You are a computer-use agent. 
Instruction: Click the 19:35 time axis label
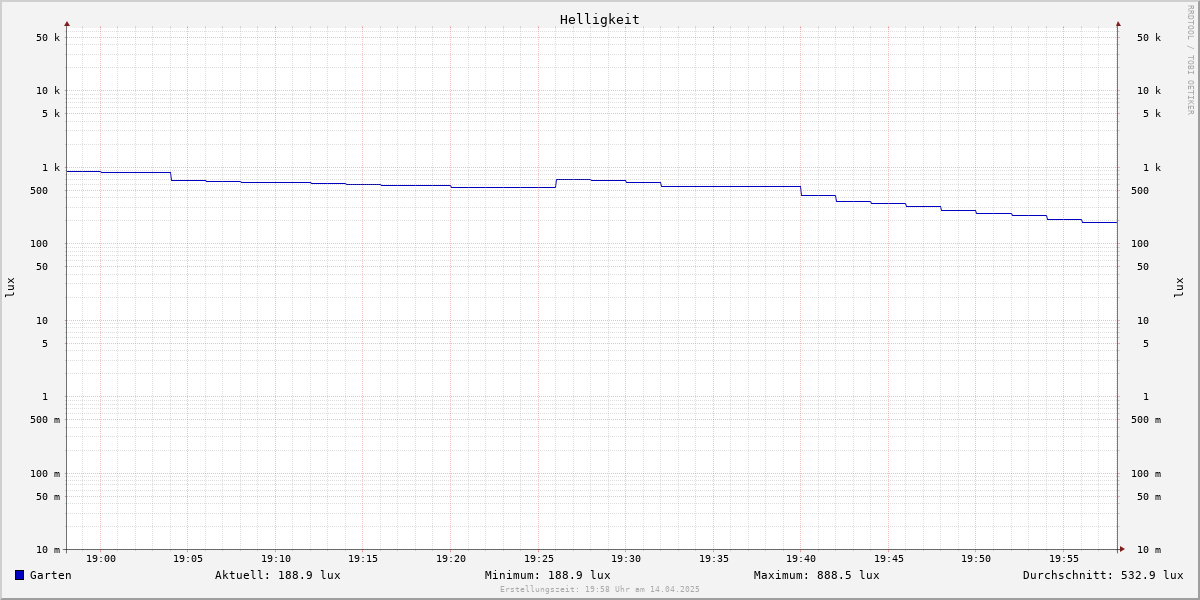(714, 559)
